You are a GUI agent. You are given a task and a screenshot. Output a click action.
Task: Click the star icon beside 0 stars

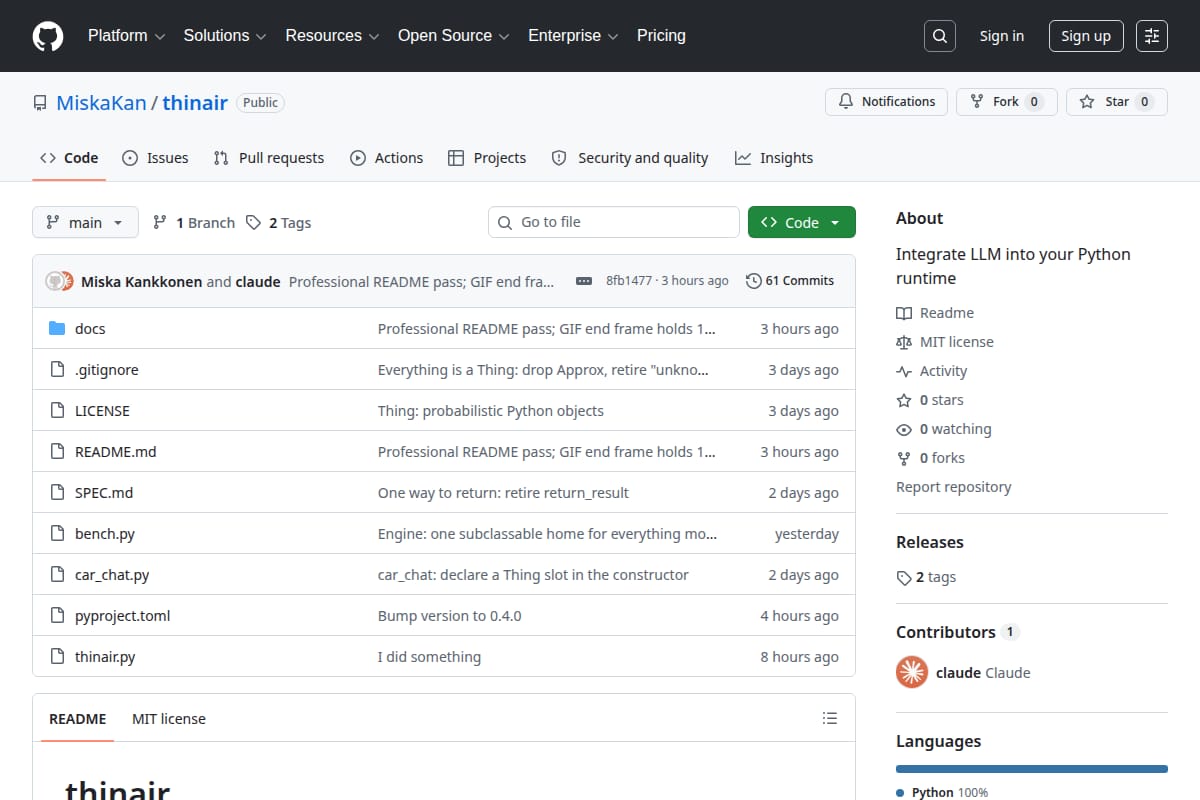click(x=904, y=400)
